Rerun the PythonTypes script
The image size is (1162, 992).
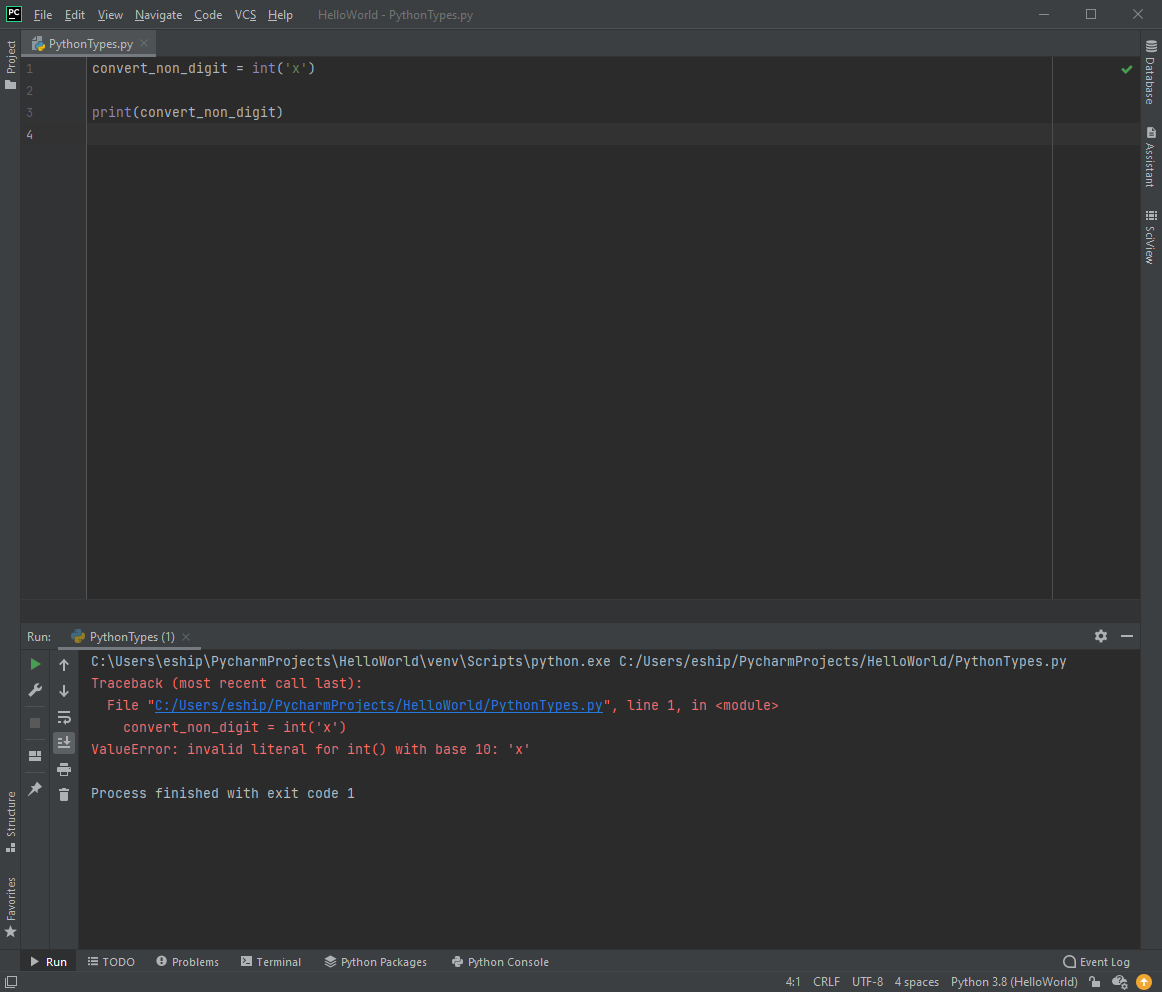point(34,663)
